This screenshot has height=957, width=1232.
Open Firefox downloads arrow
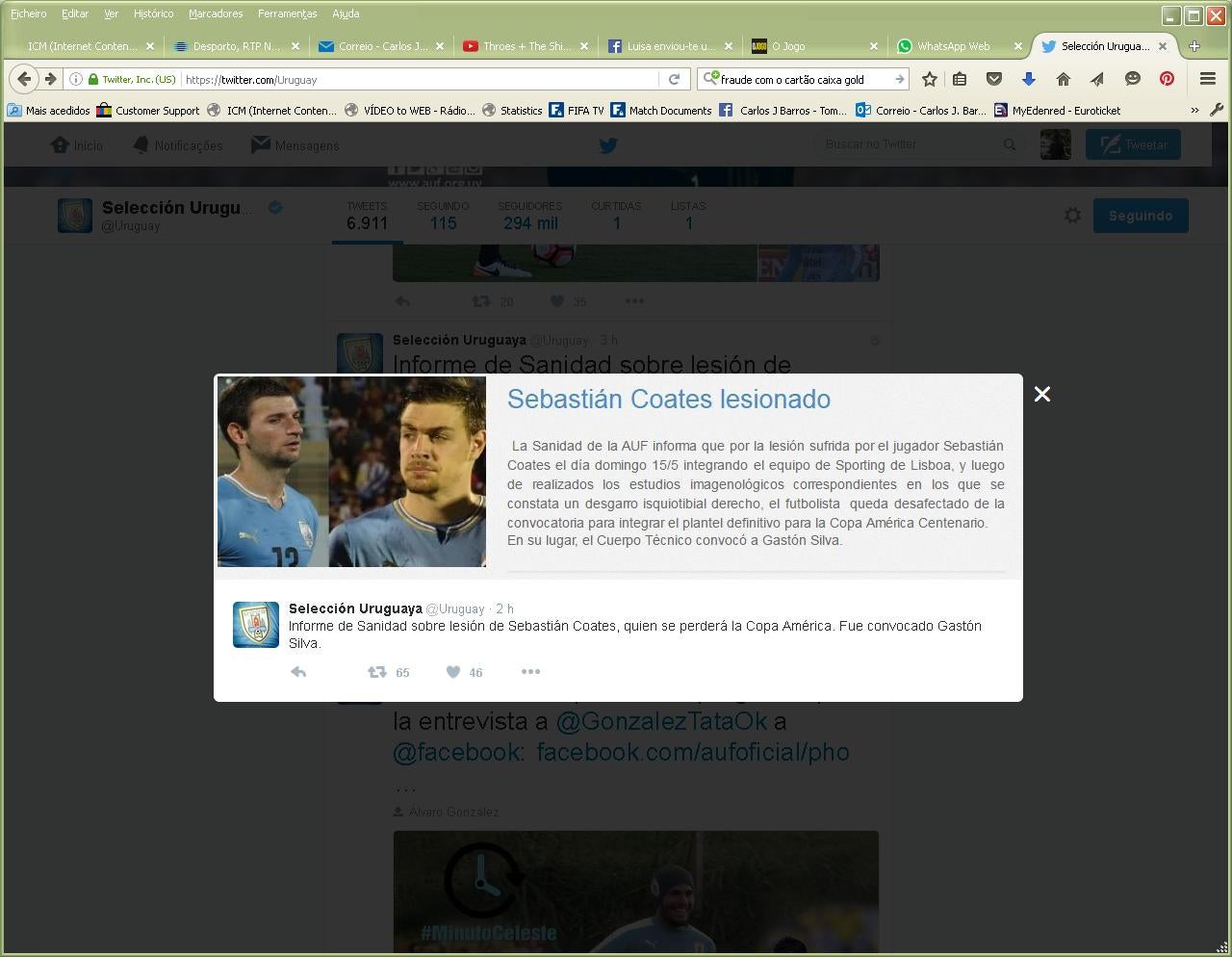click(1028, 79)
